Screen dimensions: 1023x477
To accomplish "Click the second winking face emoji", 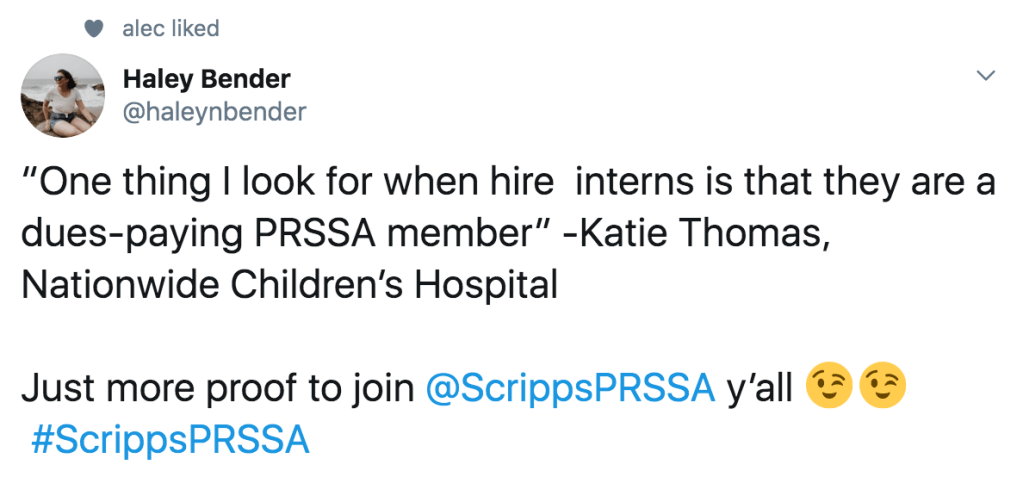I will click(882, 389).
